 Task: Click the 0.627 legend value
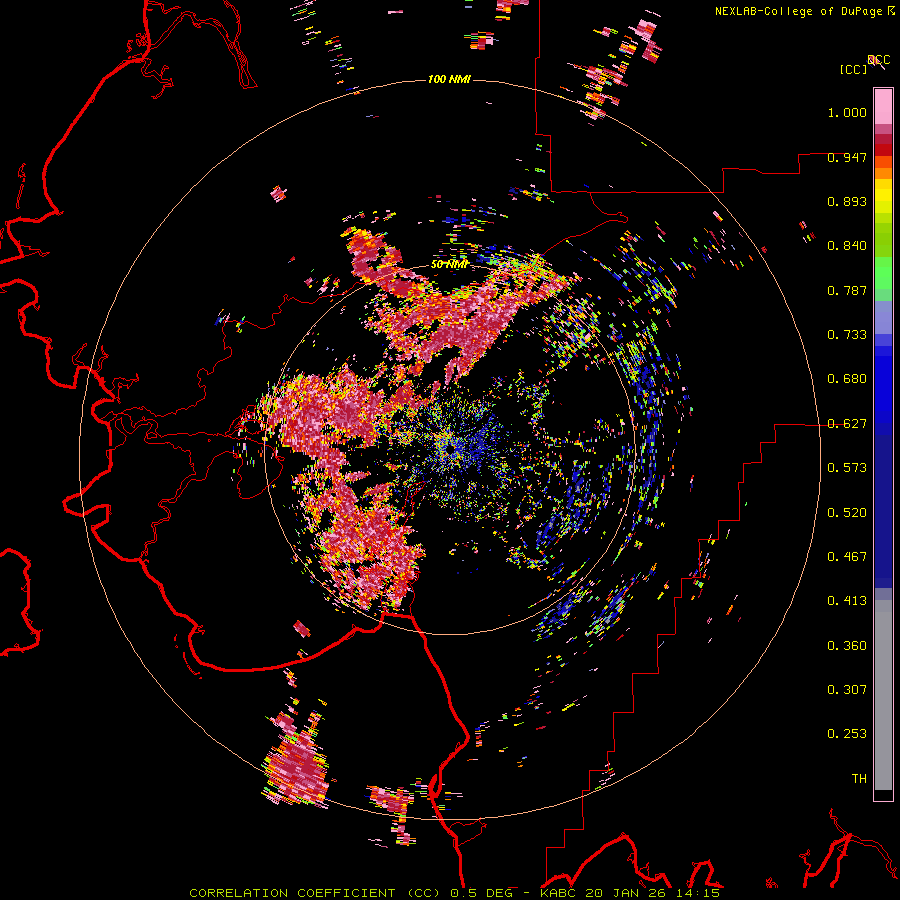point(847,424)
